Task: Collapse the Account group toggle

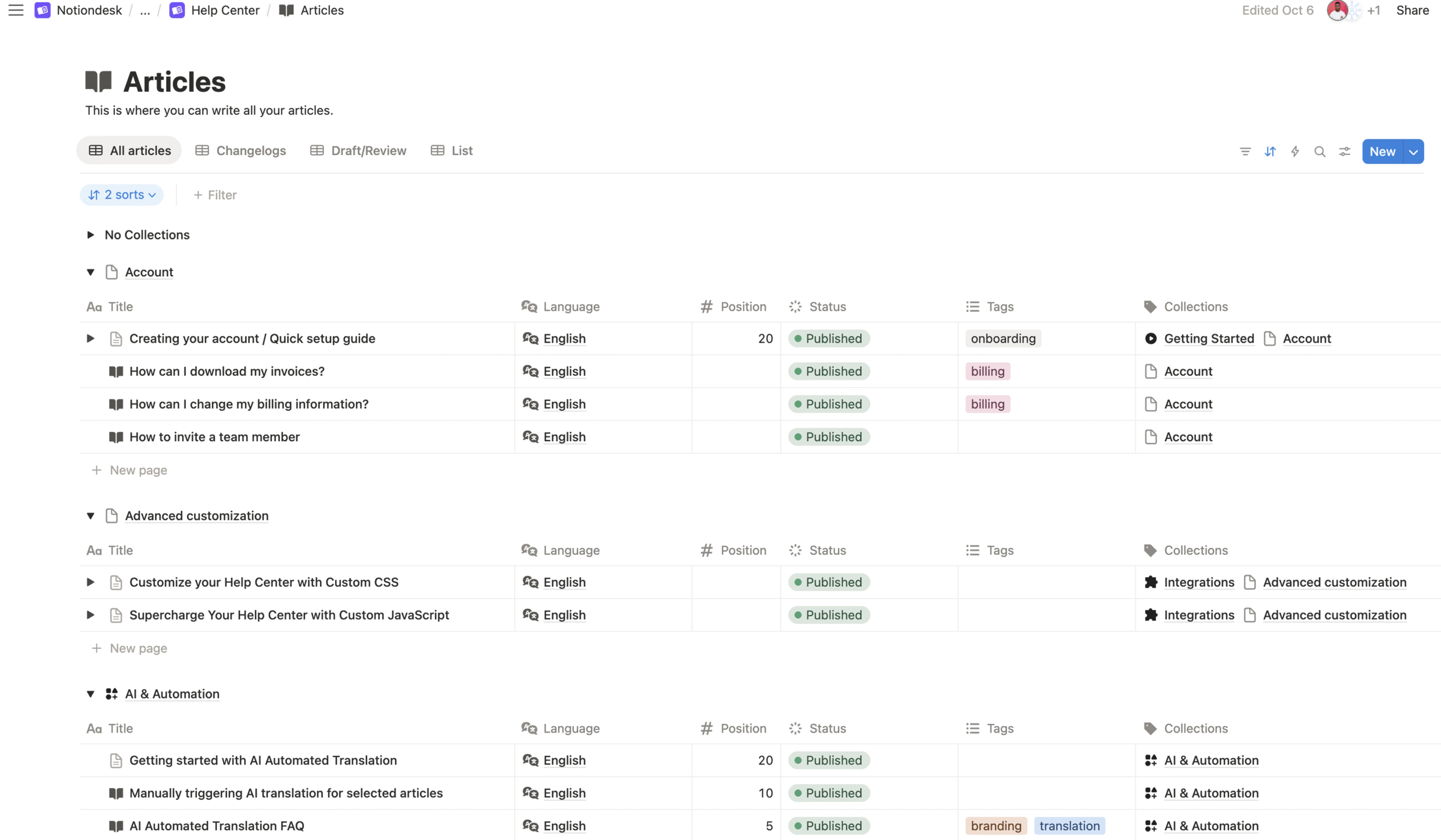Action: [x=91, y=272]
